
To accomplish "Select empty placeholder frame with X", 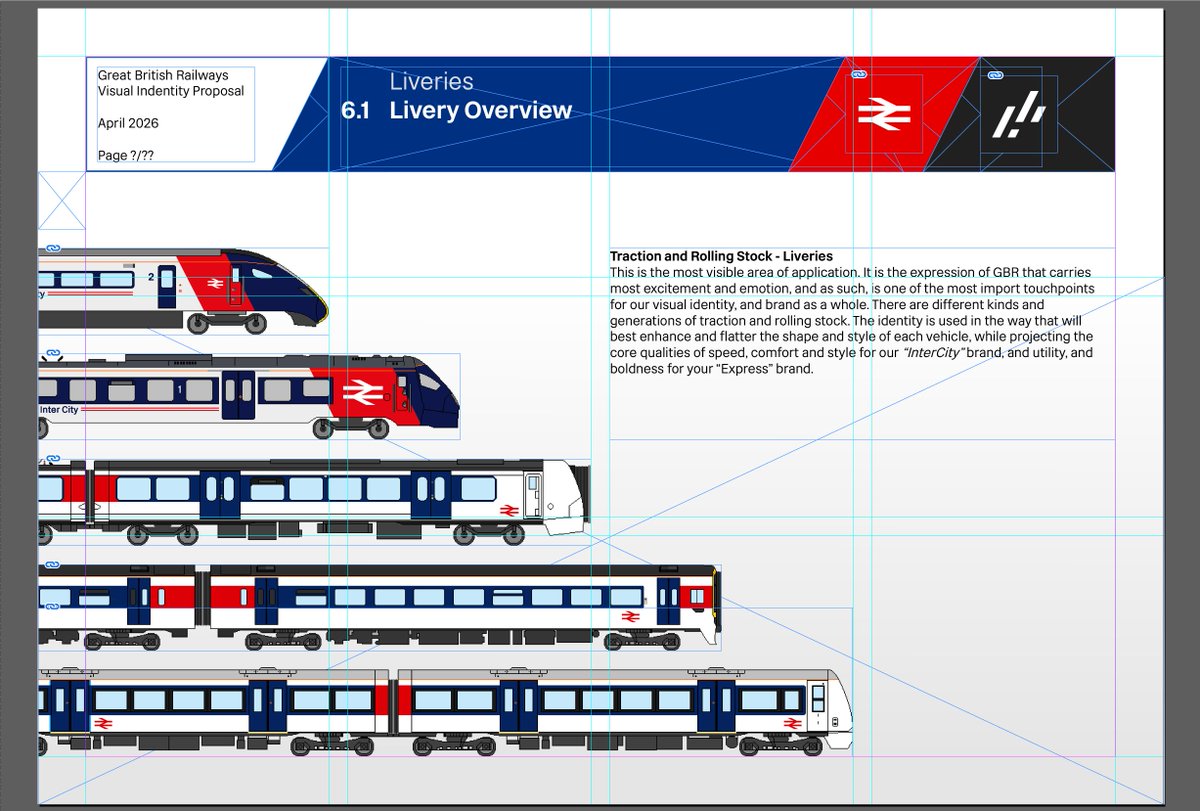I will [x=61, y=200].
